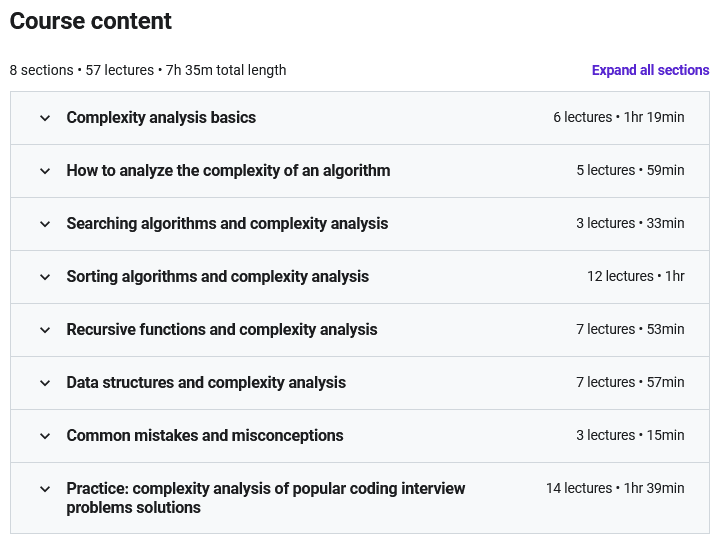
Task: Click 'Data structures and complexity analysis' title
Action: (x=206, y=383)
